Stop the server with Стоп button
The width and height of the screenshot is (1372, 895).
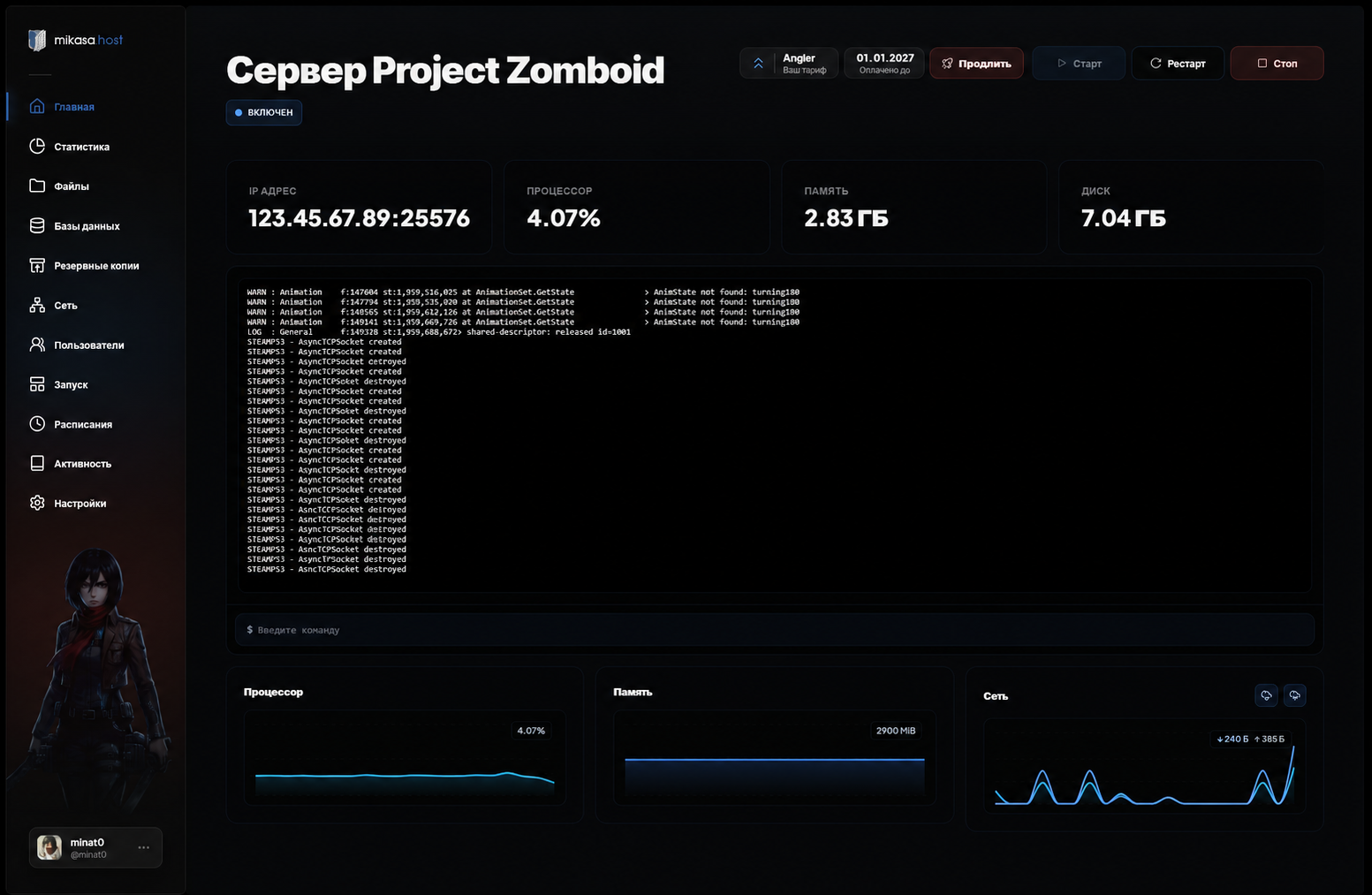pos(1277,64)
